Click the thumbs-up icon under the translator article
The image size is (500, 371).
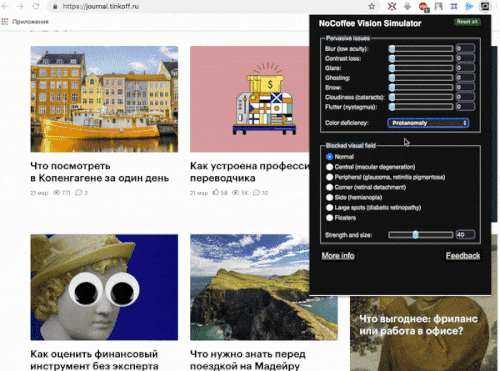click(x=216, y=192)
